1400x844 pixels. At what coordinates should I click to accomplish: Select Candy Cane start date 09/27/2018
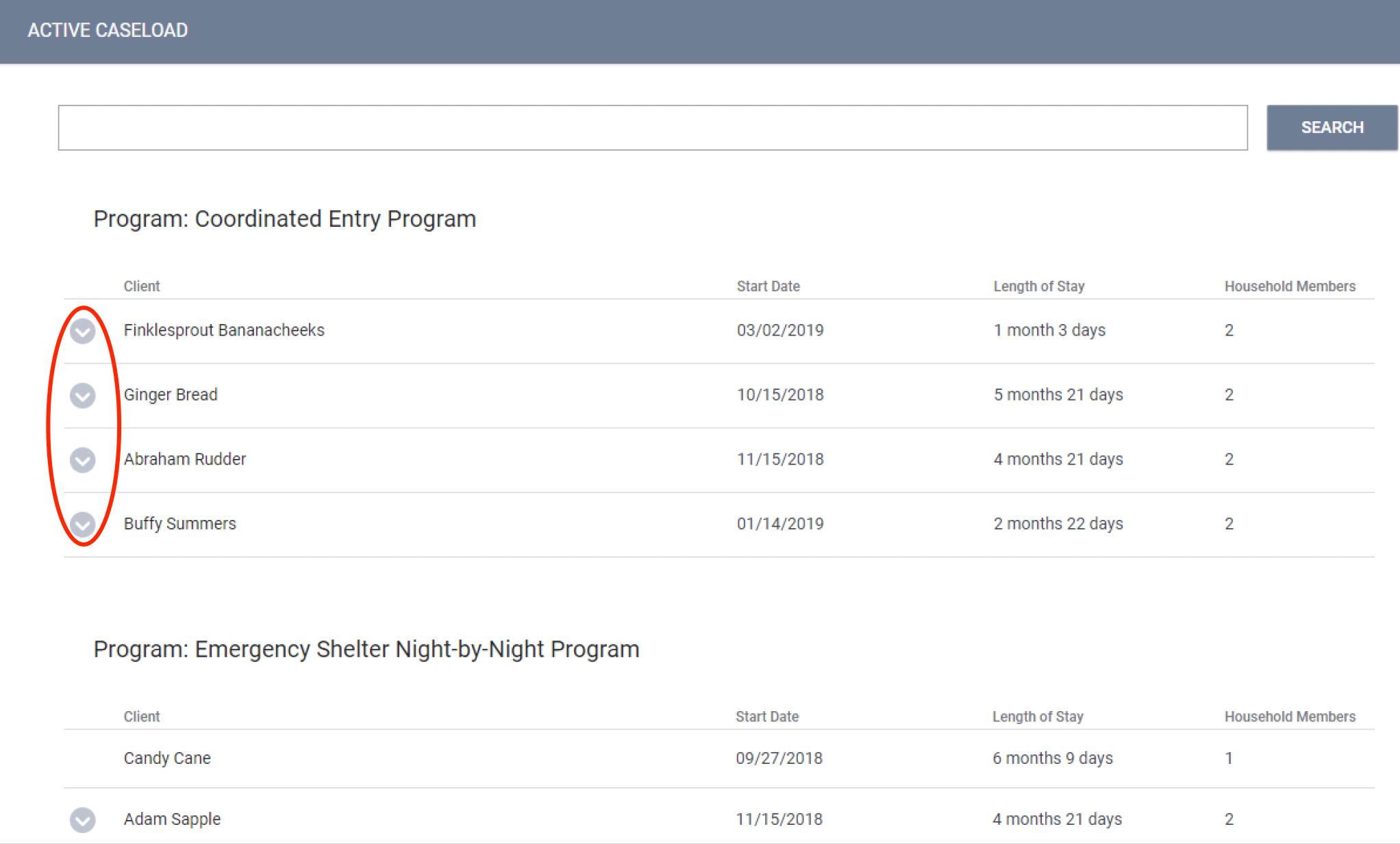[779, 758]
